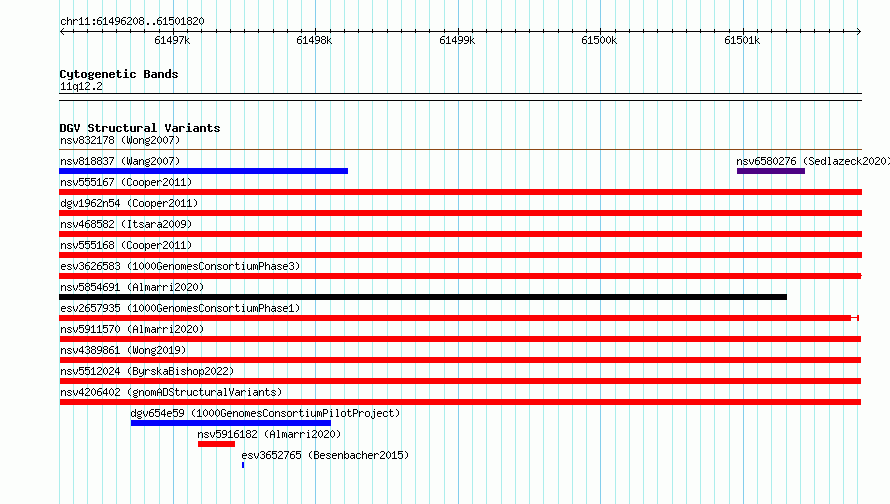Click the nsv555167 (Cooper2011) label

coord(126,182)
